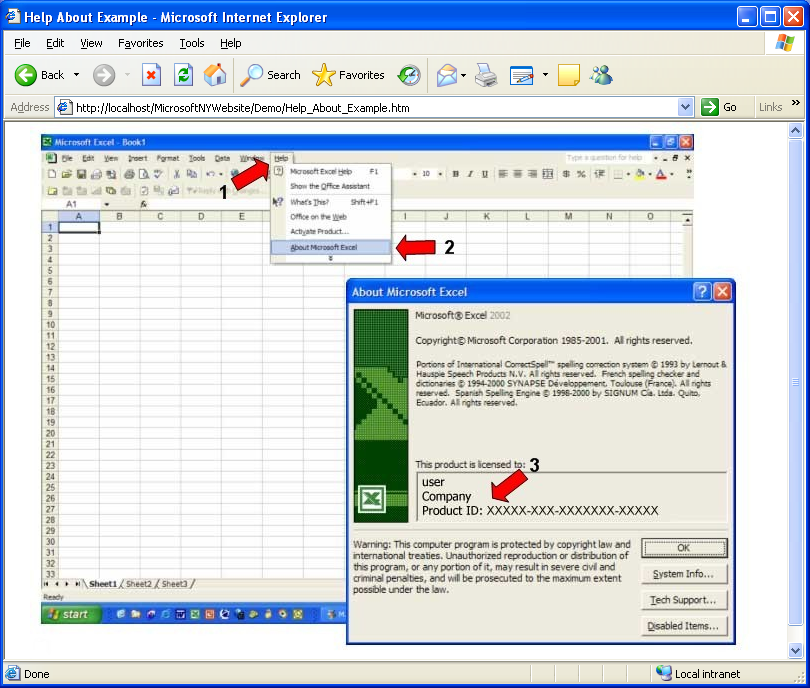
Task: Open the Tools menu in Internet Explorer
Action: 192,43
